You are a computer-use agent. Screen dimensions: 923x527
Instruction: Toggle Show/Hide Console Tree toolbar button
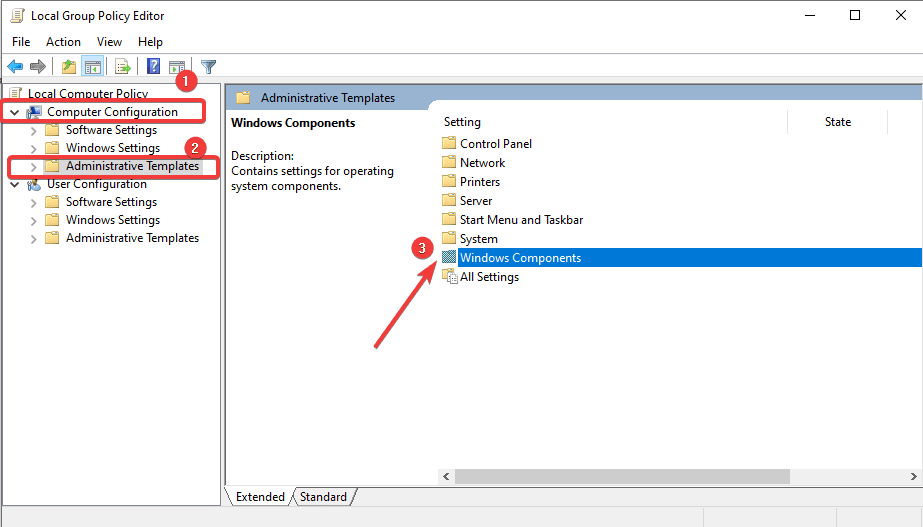coord(92,67)
